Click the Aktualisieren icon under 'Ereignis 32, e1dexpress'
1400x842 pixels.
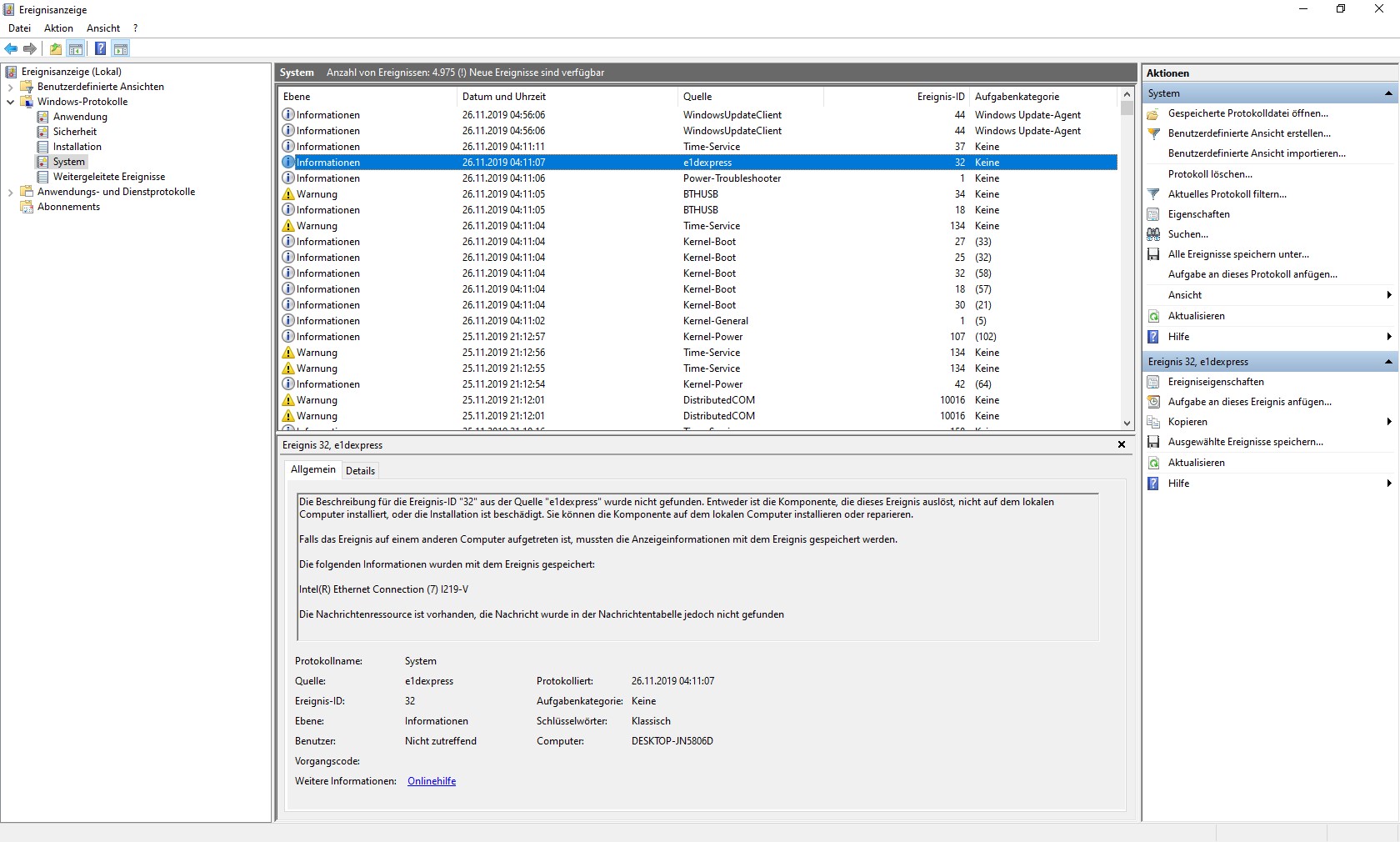pos(1153,463)
